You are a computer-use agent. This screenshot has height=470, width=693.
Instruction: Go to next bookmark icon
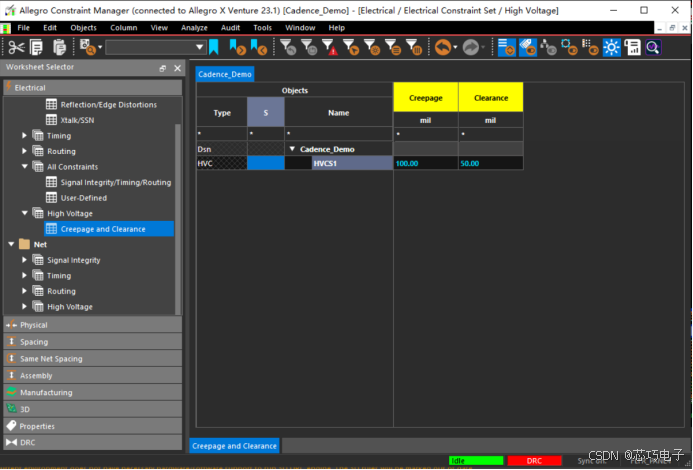click(237, 47)
